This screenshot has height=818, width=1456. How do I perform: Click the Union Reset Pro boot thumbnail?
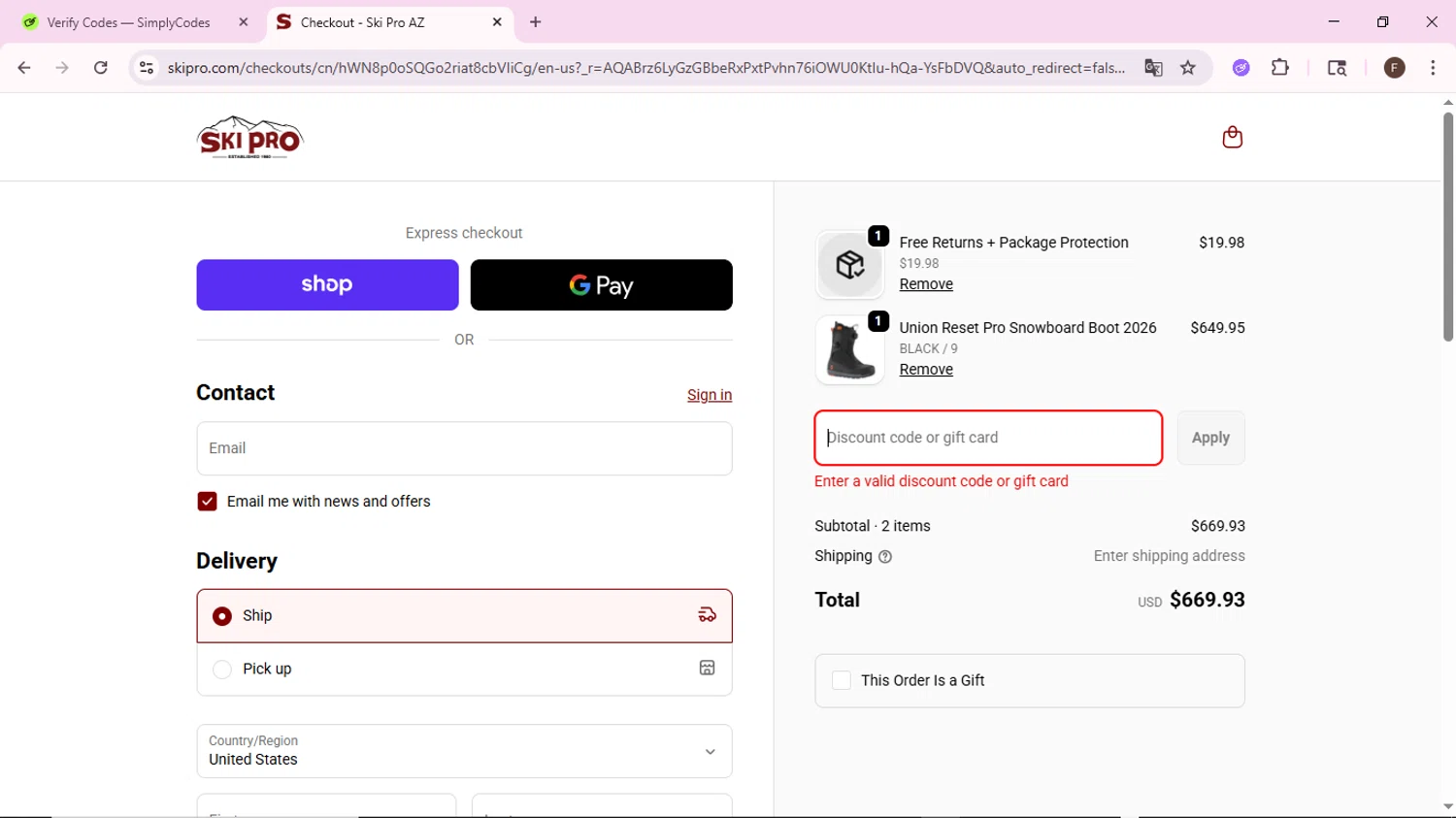(850, 350)
